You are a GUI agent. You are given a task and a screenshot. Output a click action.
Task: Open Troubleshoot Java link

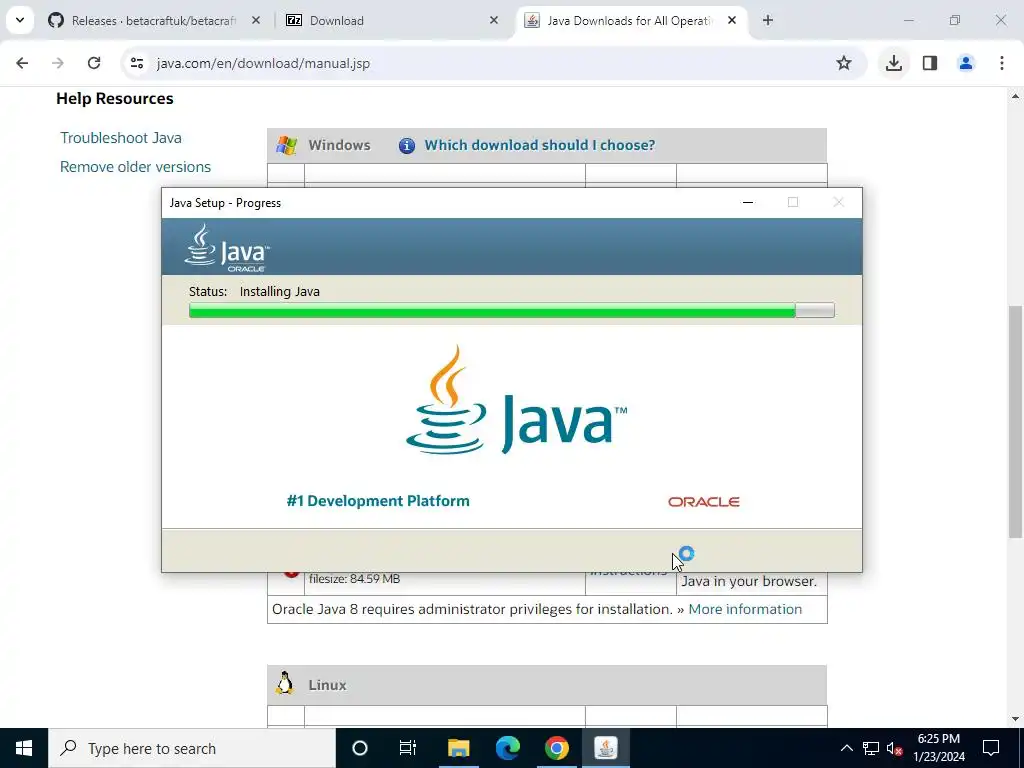[121, 138]
